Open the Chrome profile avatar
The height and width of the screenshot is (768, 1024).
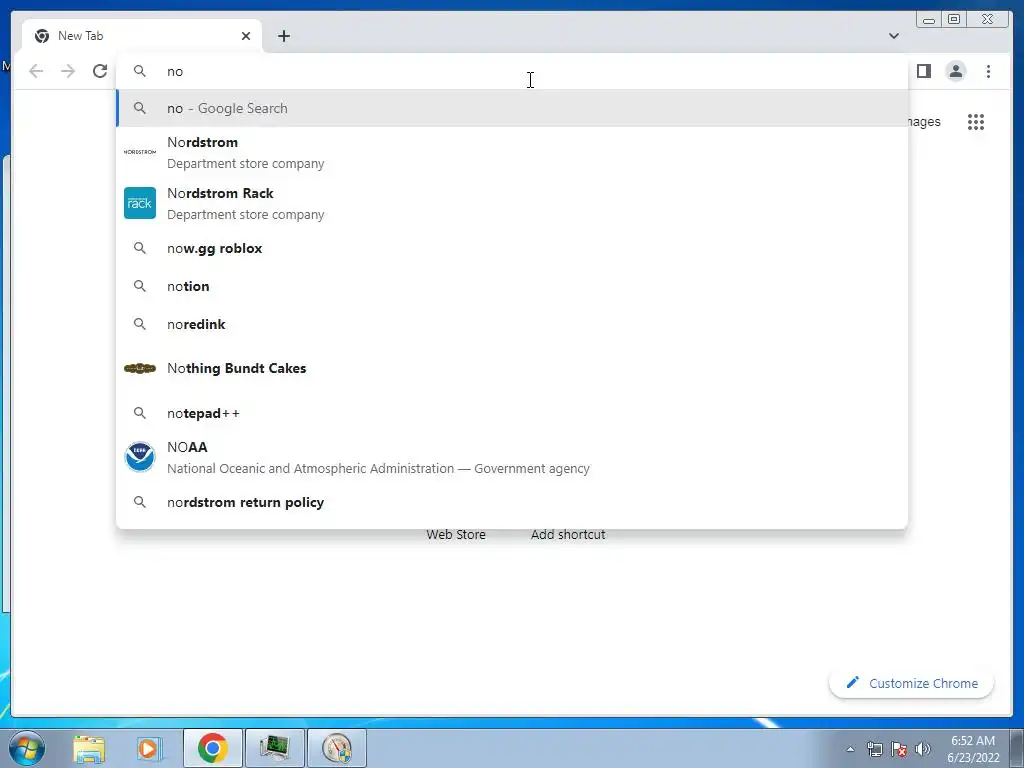(x=955, y=71)
